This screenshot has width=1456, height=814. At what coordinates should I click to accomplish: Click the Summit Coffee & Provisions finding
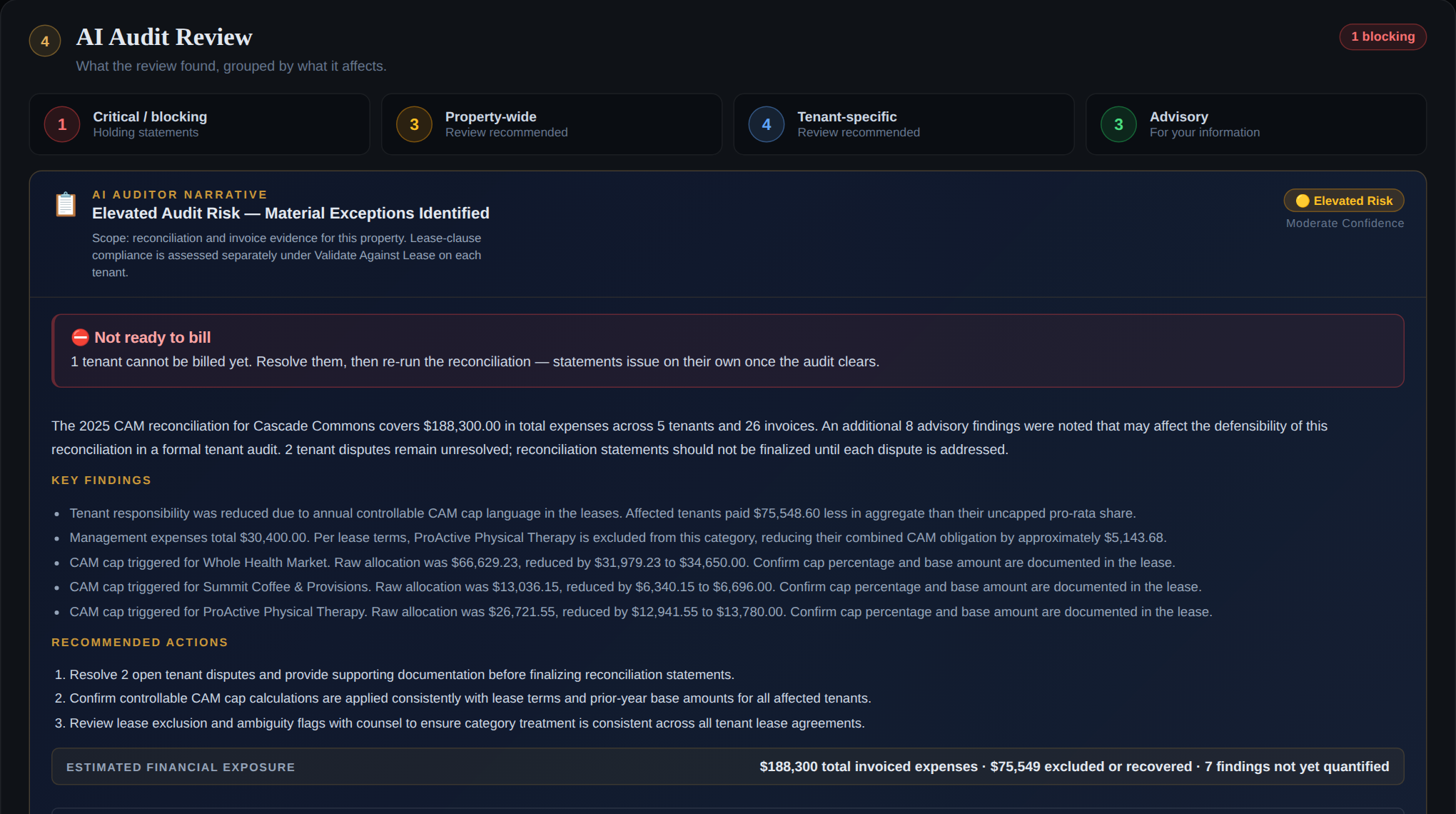coord(635,587)
